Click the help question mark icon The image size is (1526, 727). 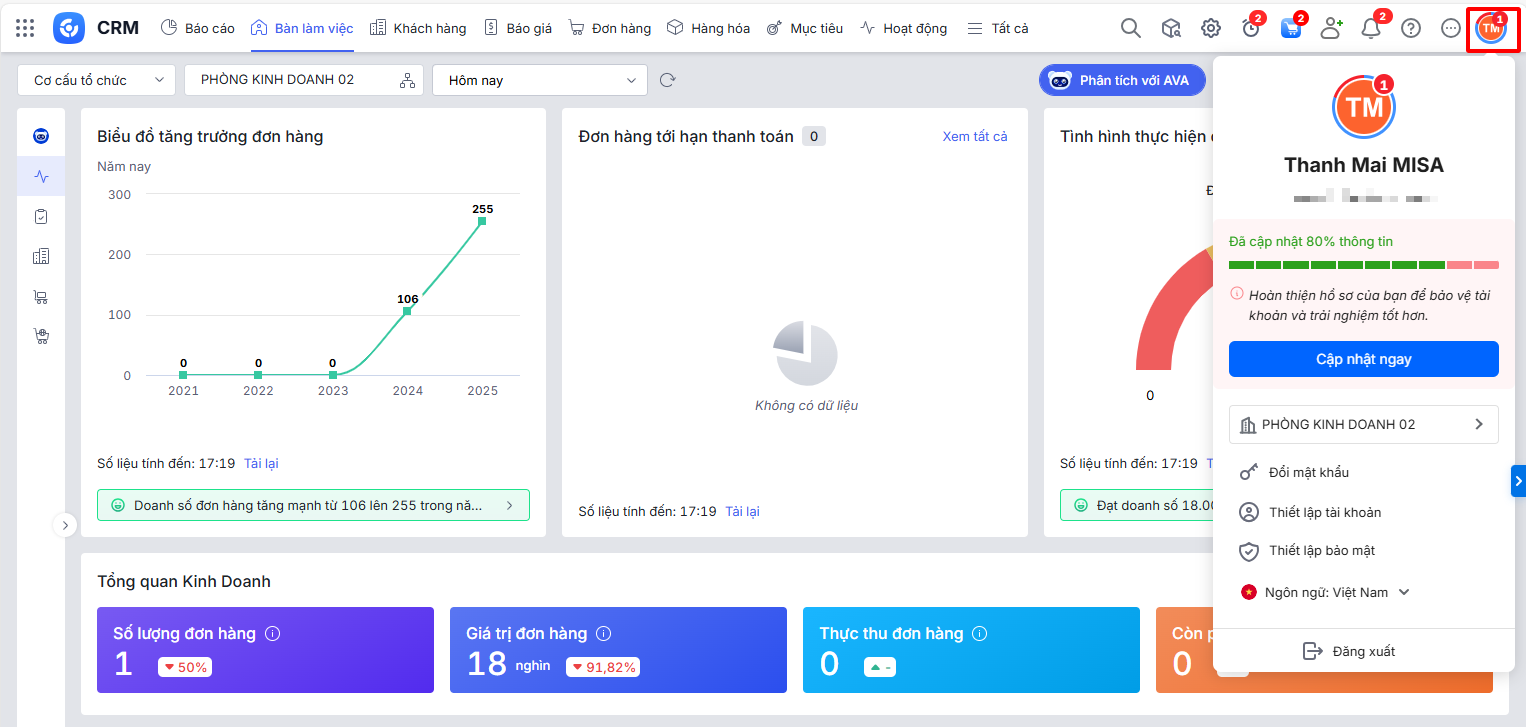click(1411, 28)
